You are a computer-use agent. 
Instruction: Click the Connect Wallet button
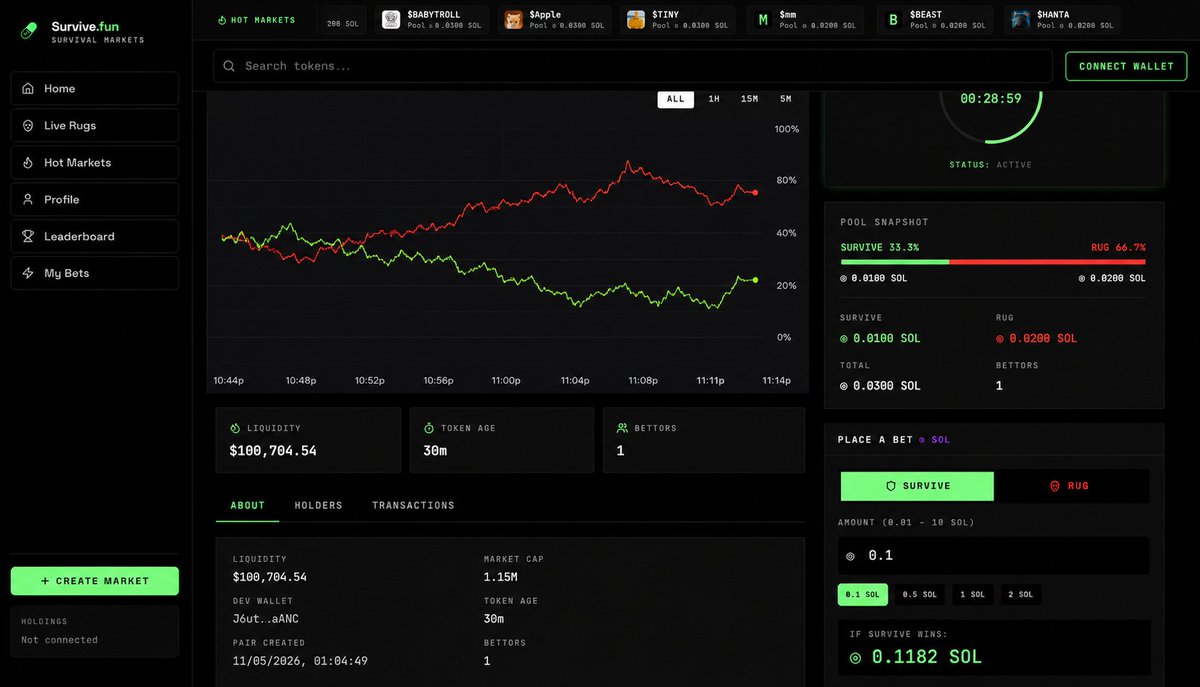[x=1126, y=66]
